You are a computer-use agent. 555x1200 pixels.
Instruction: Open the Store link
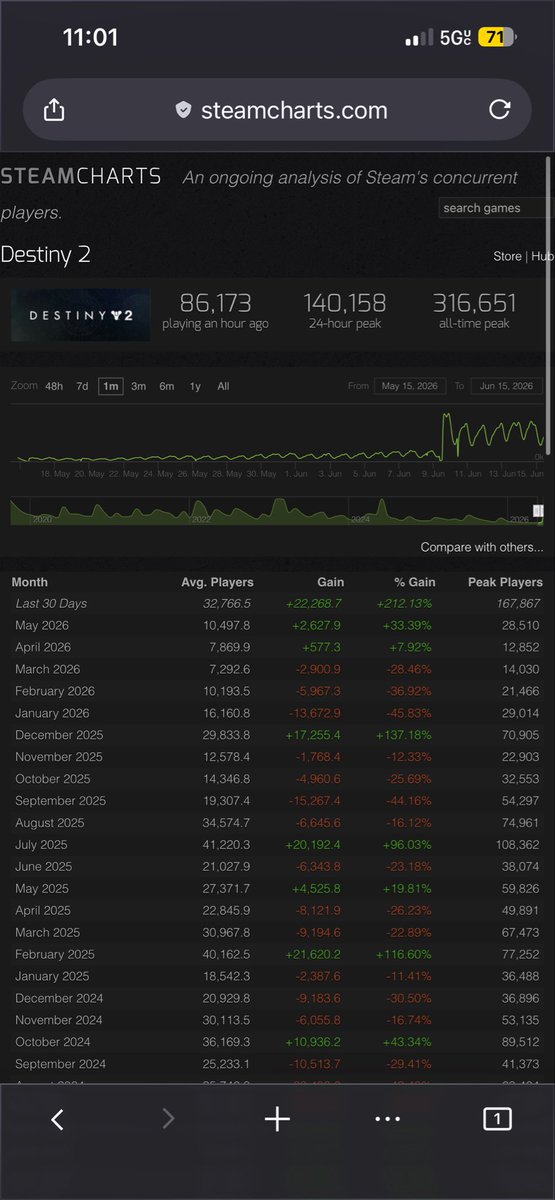[507, 256]
